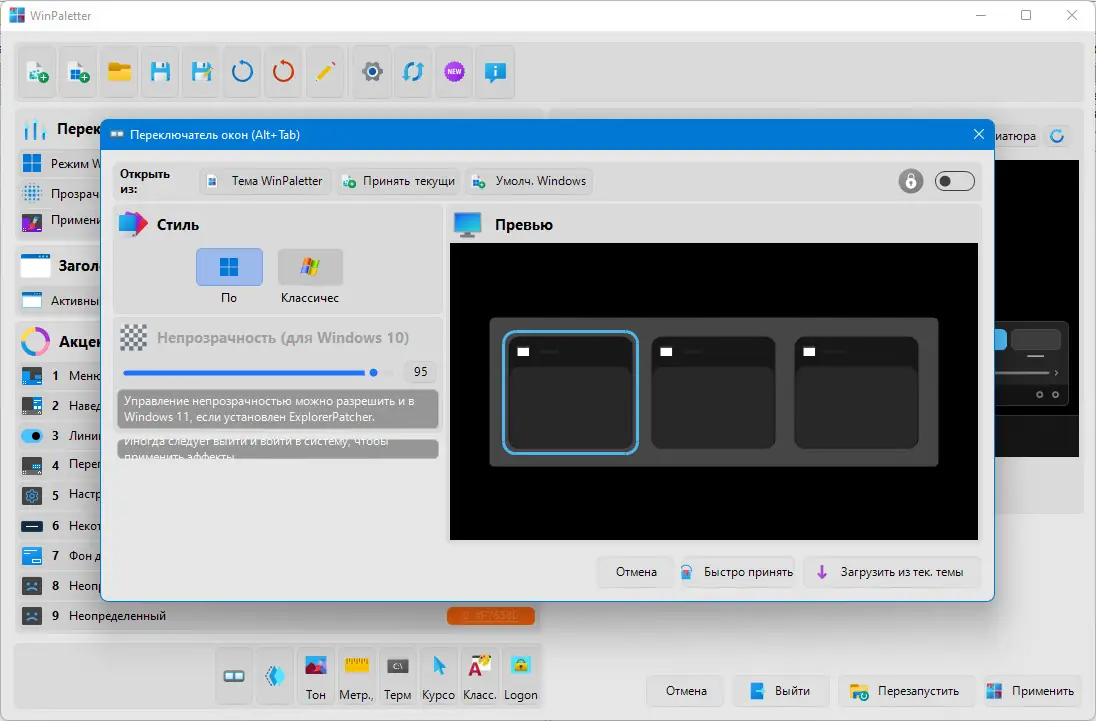Viewport: 1096px width, 721px height.
Task: Click the open folder icon in toolbar
Action: [x=120, y=72]
